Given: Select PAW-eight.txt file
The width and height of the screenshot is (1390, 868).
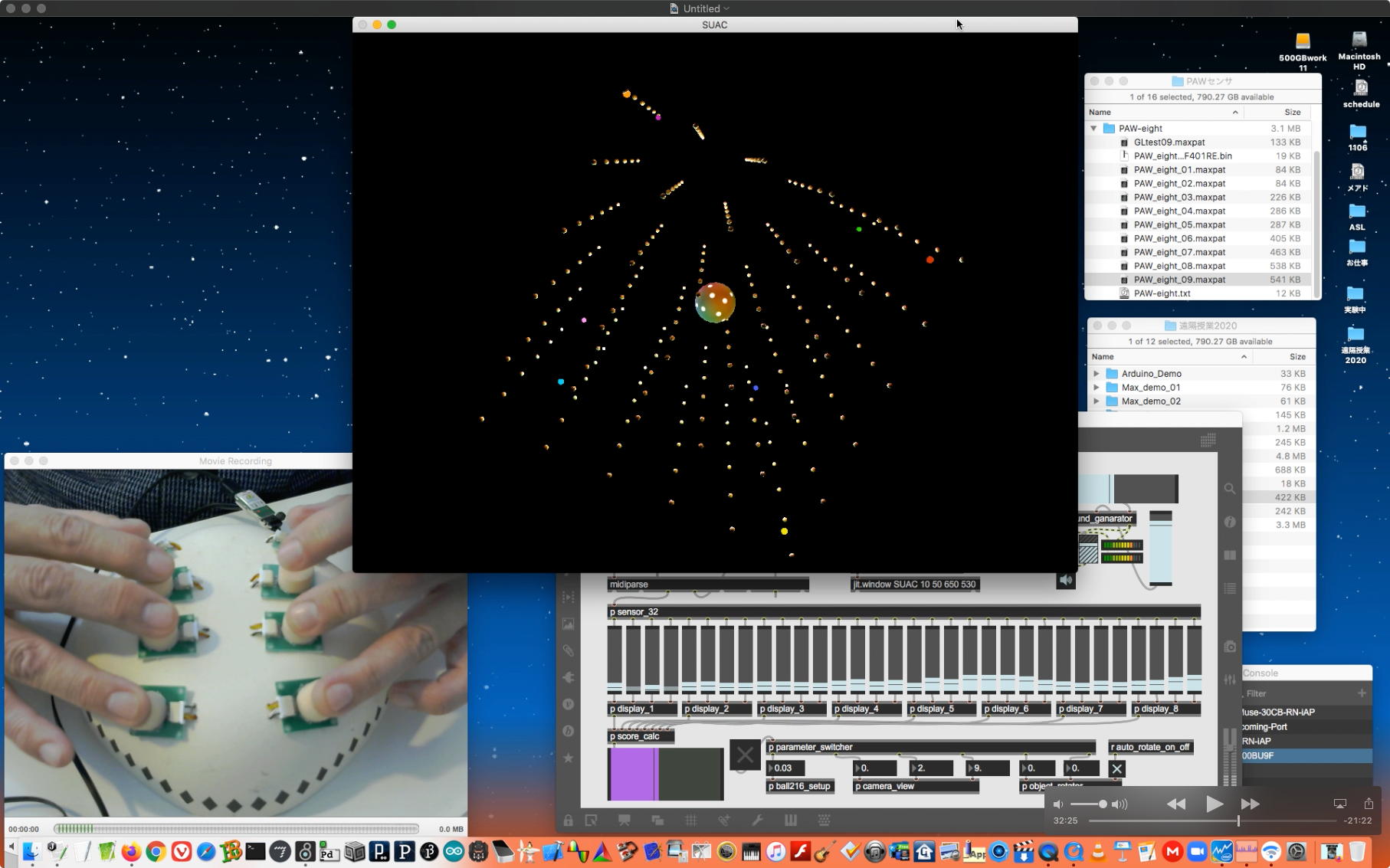Looking at the screenshot, I should tap(1198, 293).
